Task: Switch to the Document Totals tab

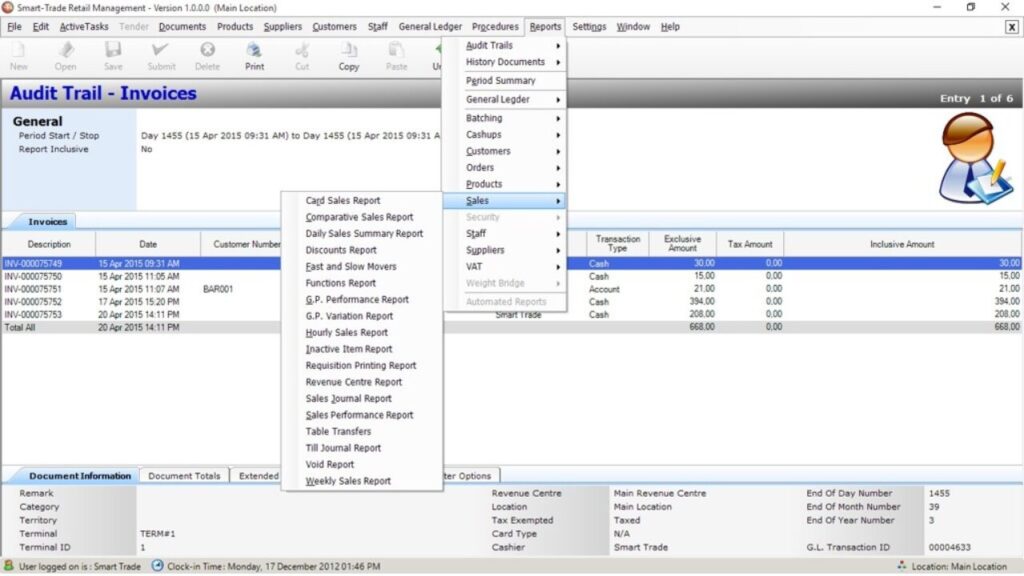Action: pos(184,475)
